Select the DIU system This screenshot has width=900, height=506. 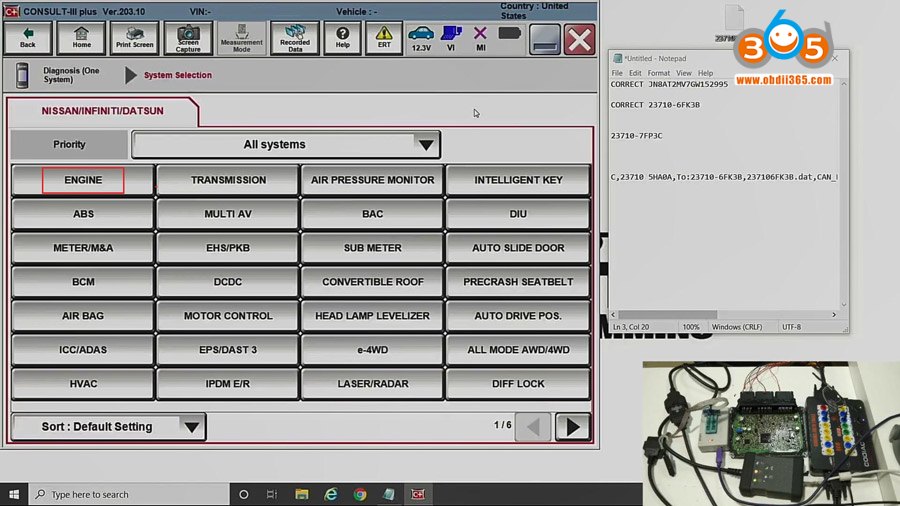coord(518,214)
